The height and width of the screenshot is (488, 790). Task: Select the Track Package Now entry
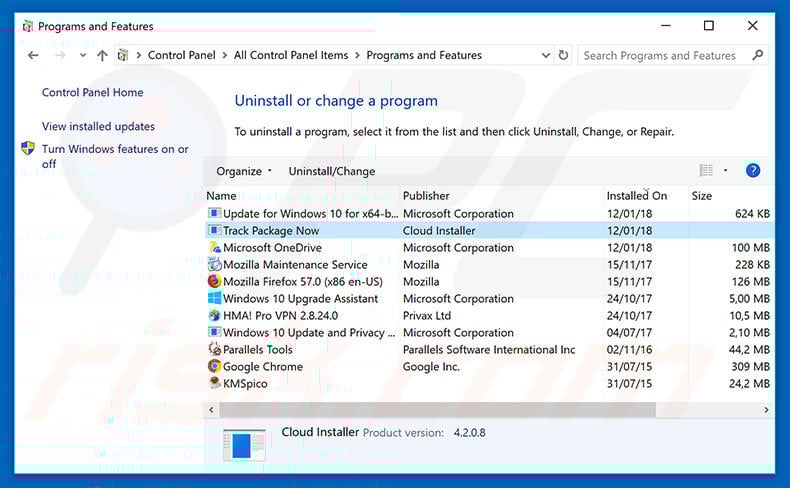click(490, 231)
